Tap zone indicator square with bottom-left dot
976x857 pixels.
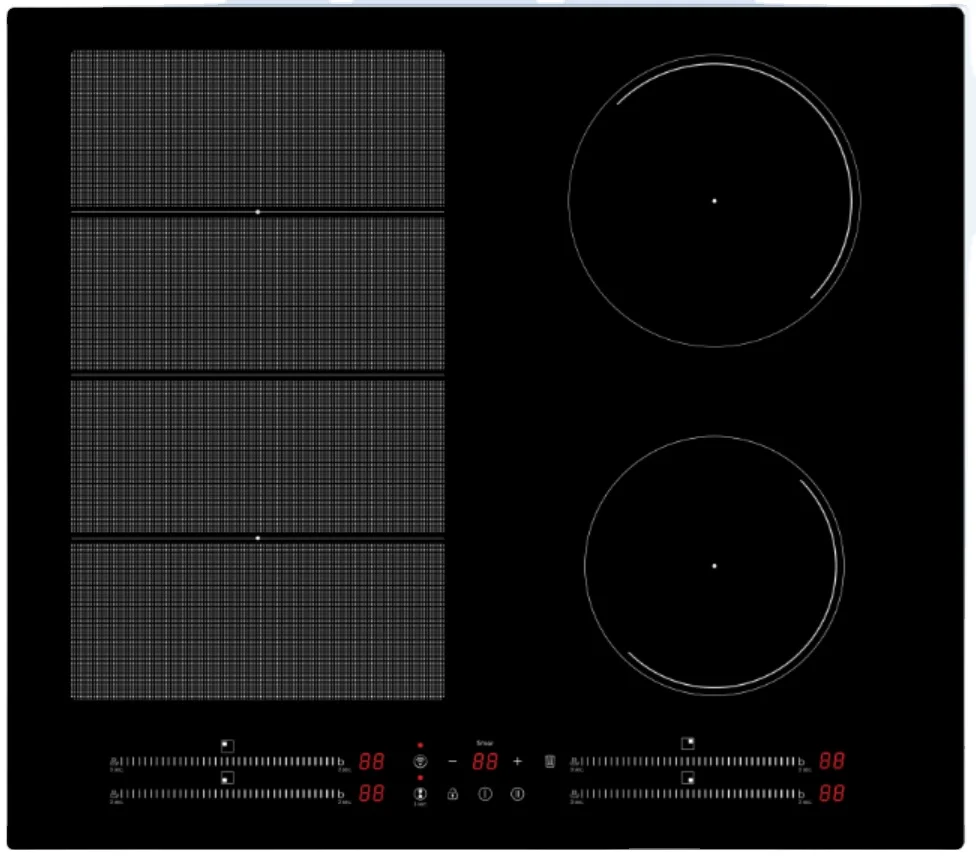click(228, 778)
